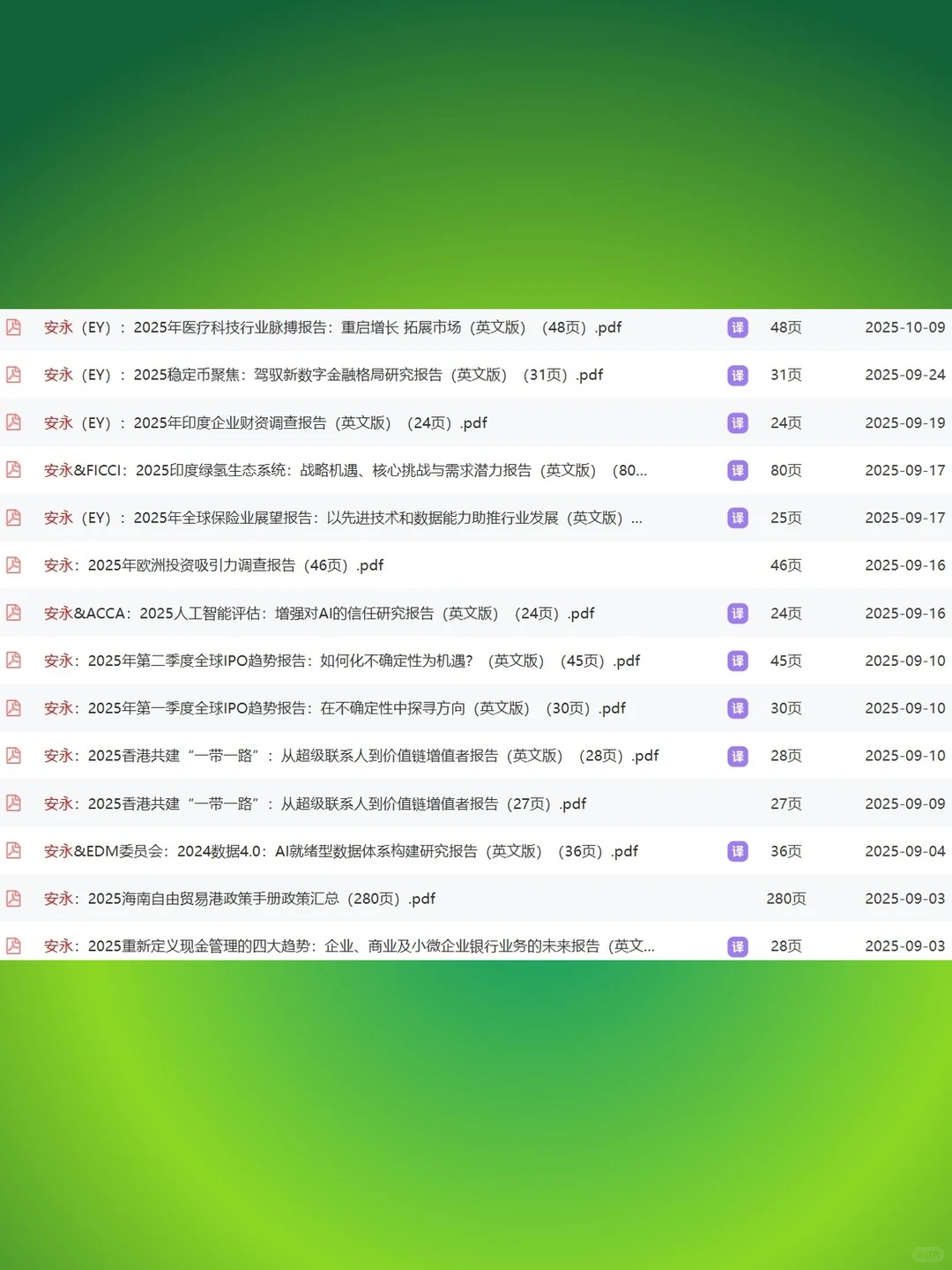Open 2025年第一季度全球IPO趋势报告 (30页).pdf
Image resolution: width=952 pixels, height=1270 pixels.
point(335,708)
